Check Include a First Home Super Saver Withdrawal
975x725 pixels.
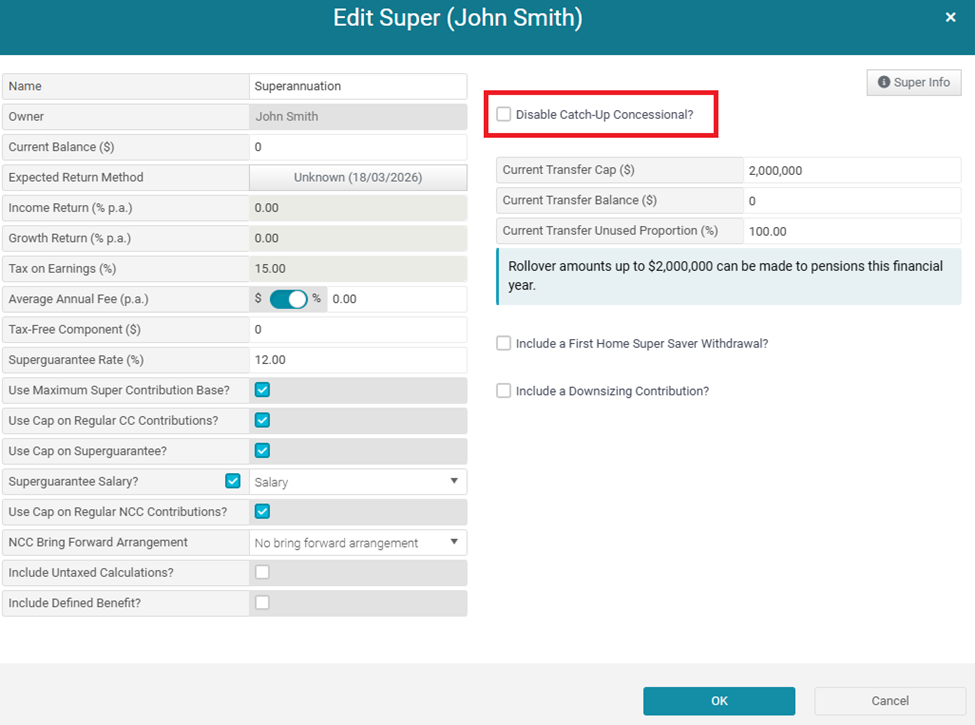click(504, 344)
